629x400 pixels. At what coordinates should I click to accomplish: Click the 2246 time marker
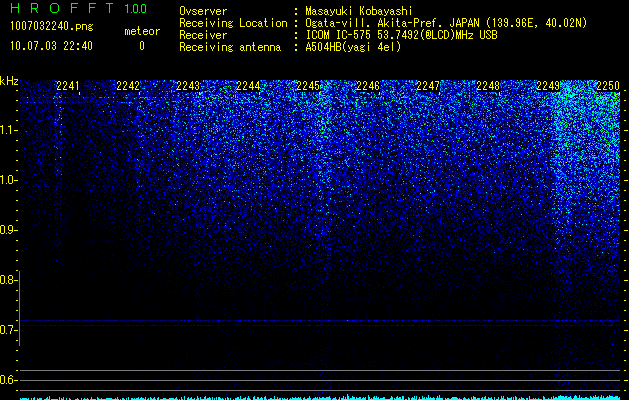click(x=368, y=86)
